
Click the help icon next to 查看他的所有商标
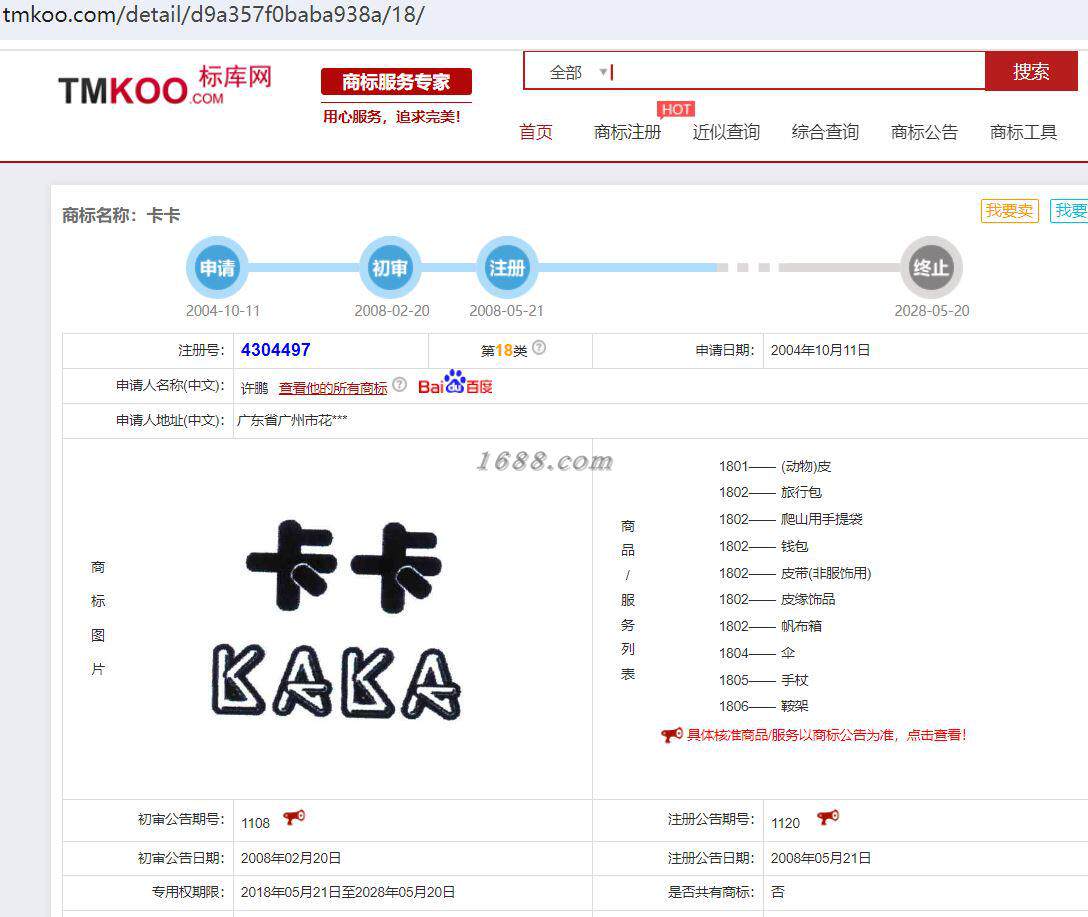400,384
